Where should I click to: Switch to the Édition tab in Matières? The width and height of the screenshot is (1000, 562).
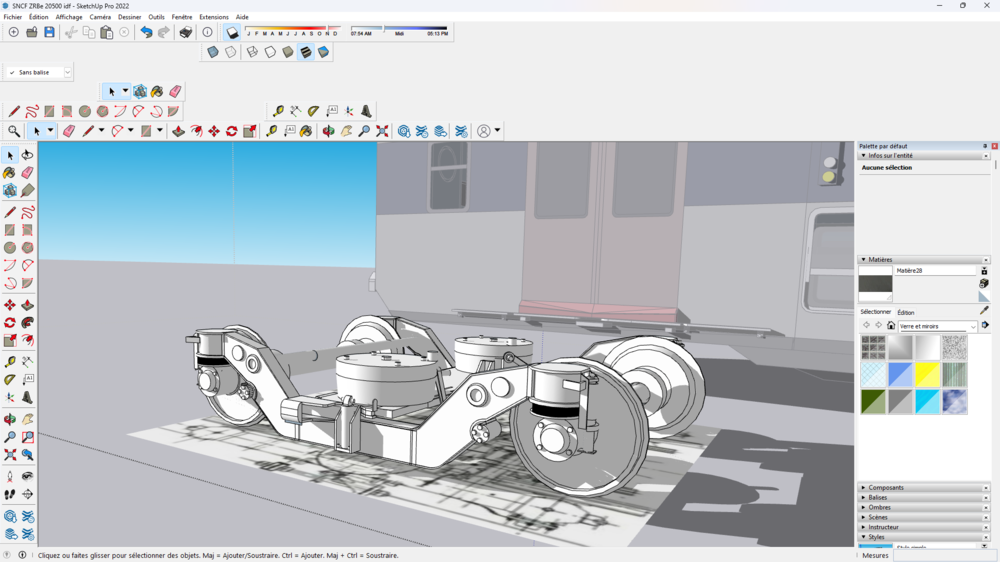906,313
